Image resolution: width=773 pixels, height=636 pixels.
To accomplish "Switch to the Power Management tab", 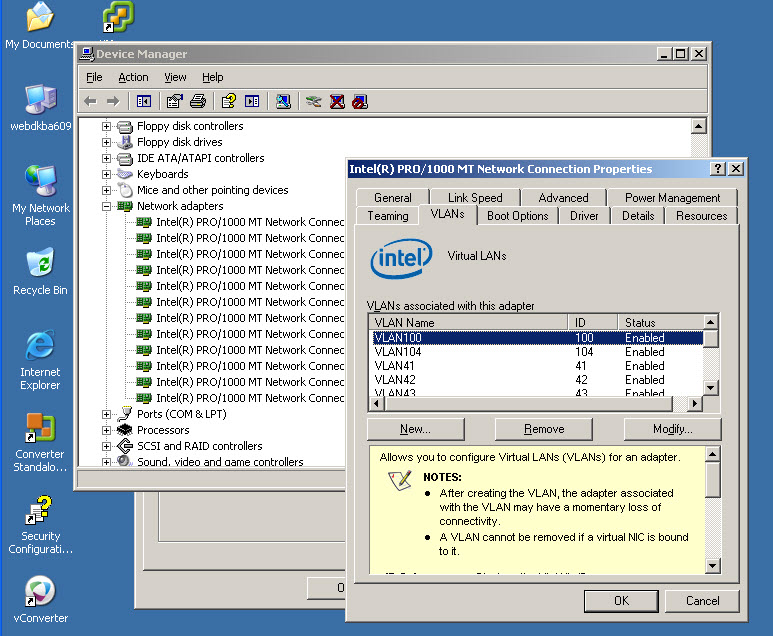I will coord(672,198).
